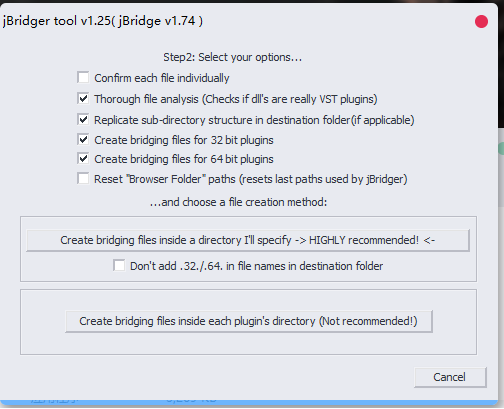Uncheck the Thorough file analysis box
This screenshot has height=409, width=504.
tap(83, 99)
